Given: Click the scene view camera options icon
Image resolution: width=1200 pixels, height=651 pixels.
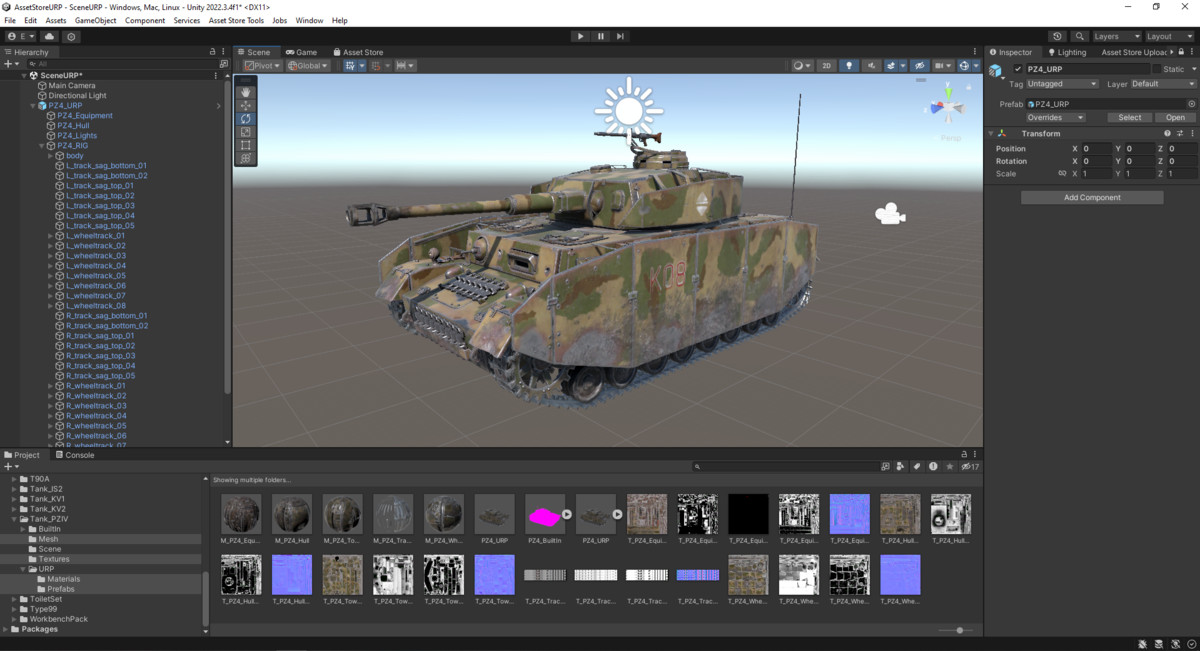Looking at the screenshot, I should point(940,65).
